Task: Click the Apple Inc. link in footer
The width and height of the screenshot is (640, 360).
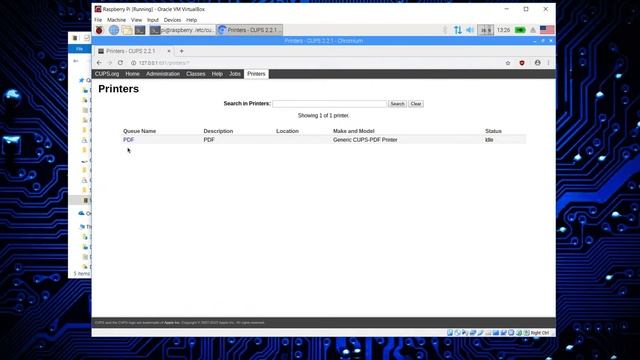Action: pyautogui.click(x=172, y=323)
